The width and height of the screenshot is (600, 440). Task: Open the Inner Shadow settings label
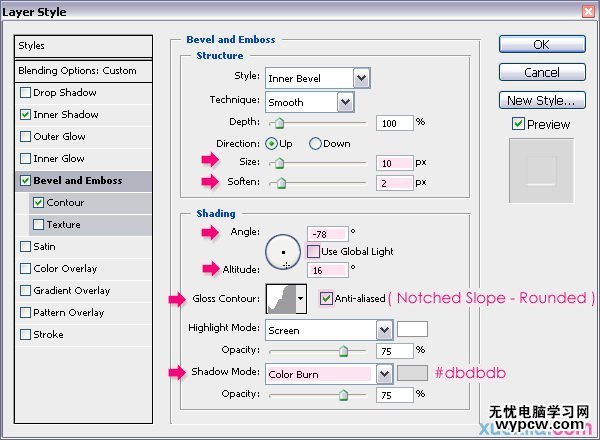pyautogui.click(x=66, y=114)
